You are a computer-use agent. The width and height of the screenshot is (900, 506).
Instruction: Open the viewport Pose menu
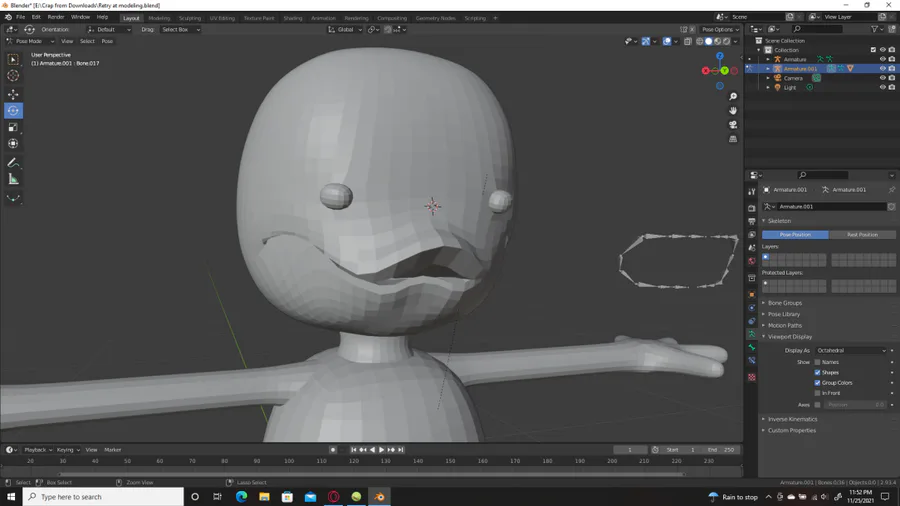[x=107, y=41]
